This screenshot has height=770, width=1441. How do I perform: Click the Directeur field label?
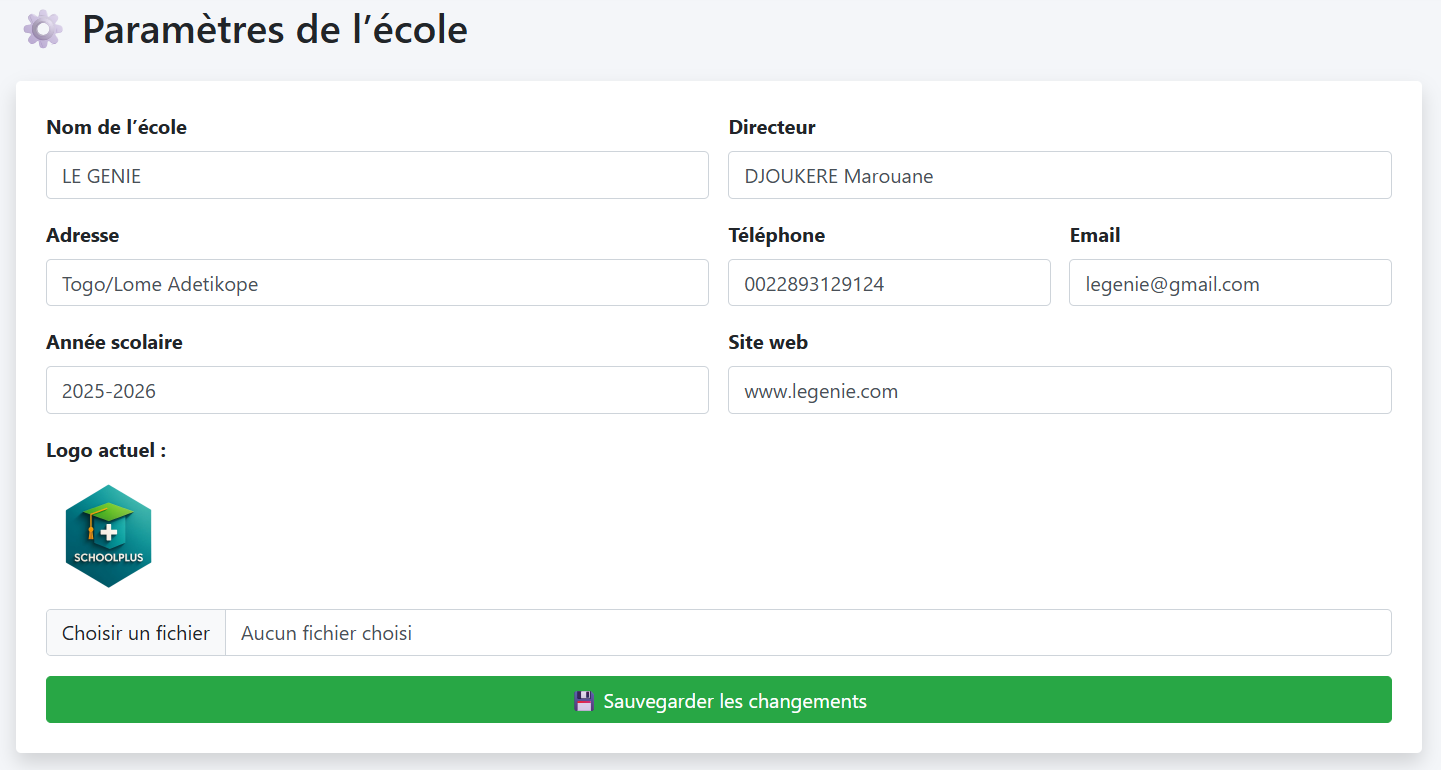coord(771,127)
